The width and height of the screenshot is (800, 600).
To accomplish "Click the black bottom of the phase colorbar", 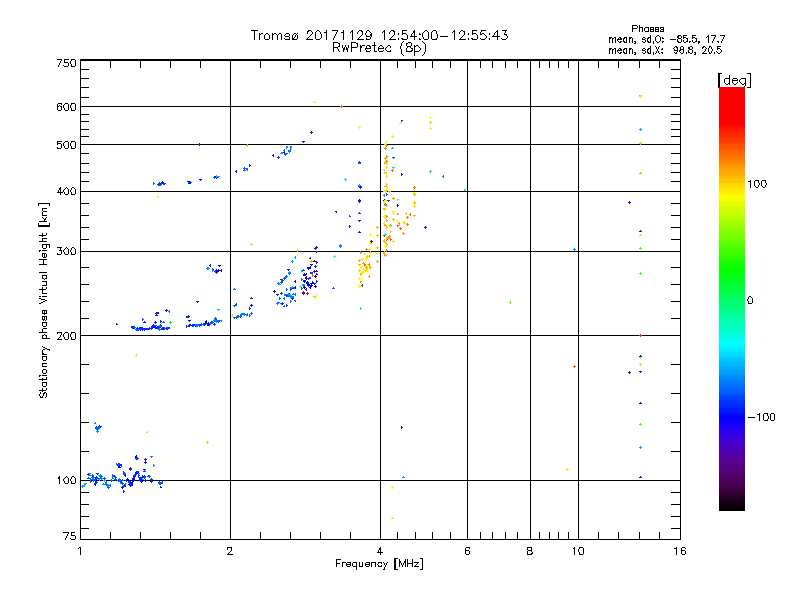I will (732, 503).
